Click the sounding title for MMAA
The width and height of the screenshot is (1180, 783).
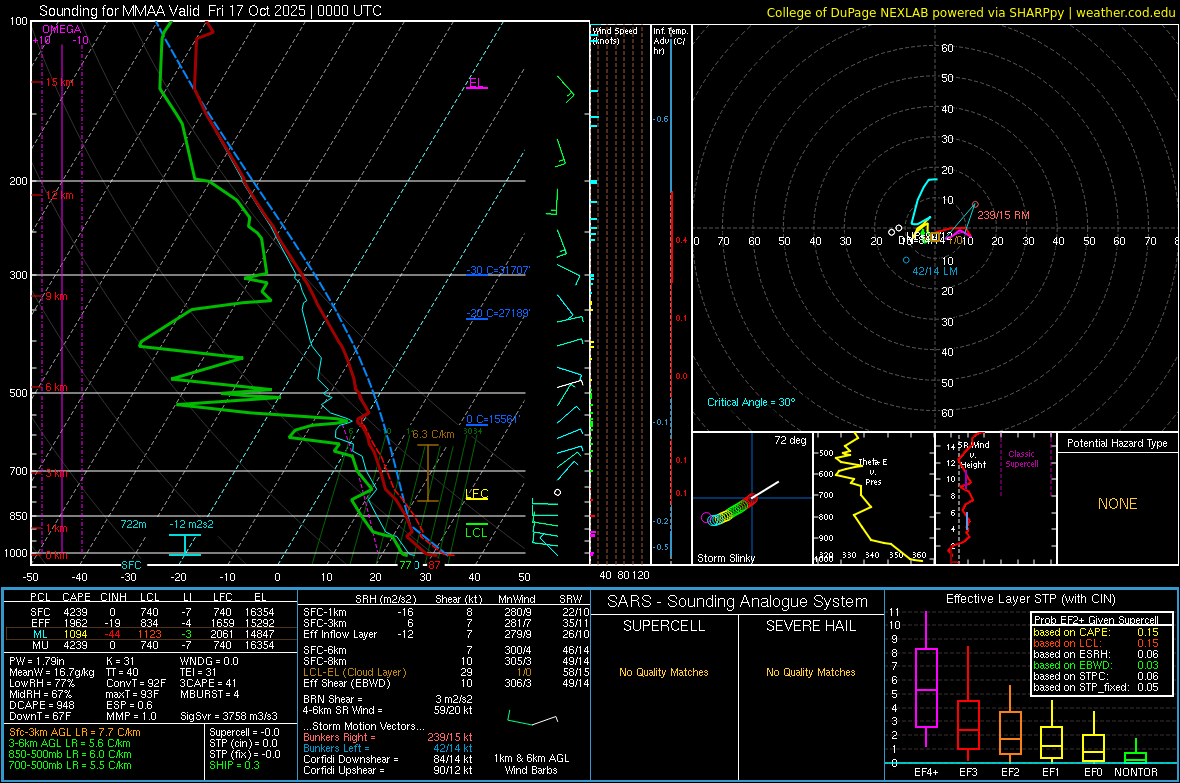(210, 11)
